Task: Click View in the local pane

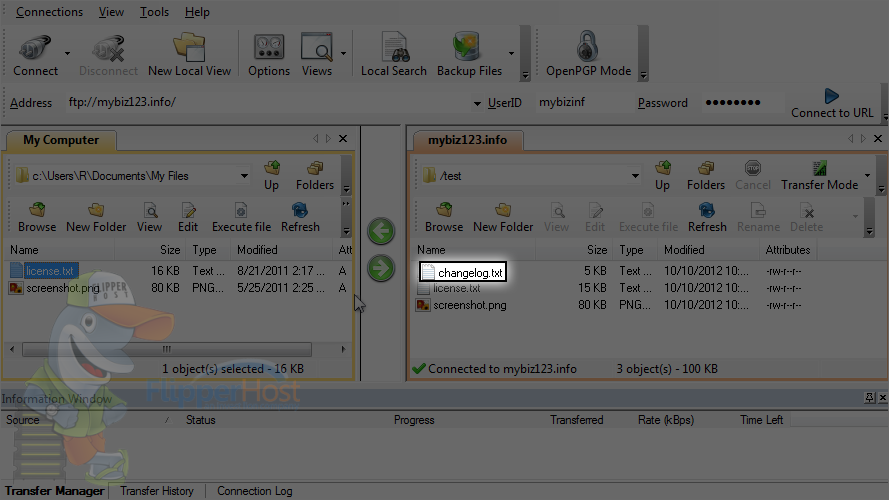Action: click(x=150, y=218)
